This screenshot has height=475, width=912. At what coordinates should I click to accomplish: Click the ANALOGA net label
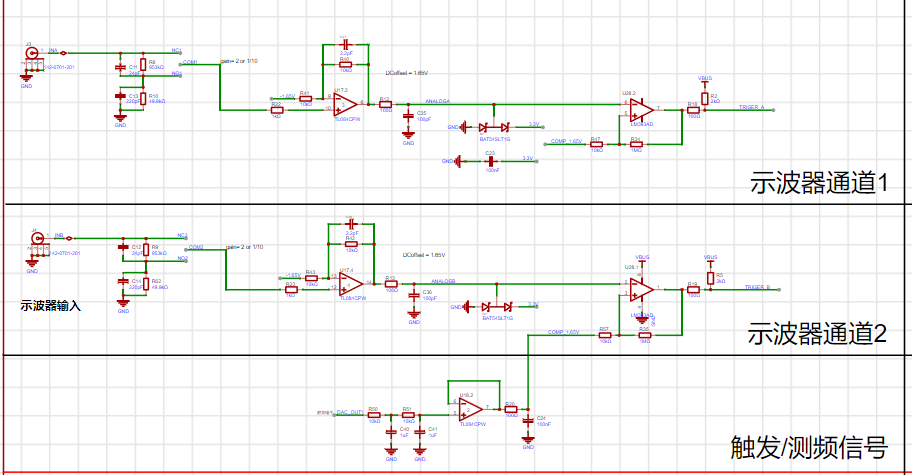point(437,101)
